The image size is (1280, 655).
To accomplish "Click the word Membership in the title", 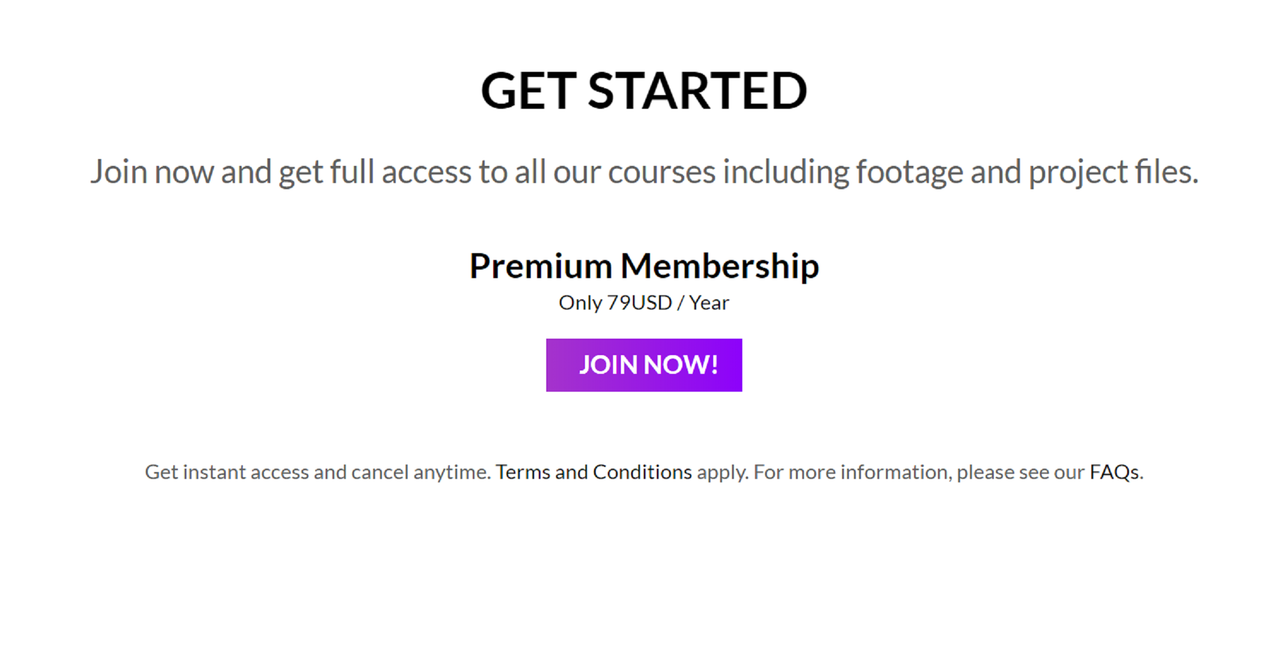I will 720,266.
